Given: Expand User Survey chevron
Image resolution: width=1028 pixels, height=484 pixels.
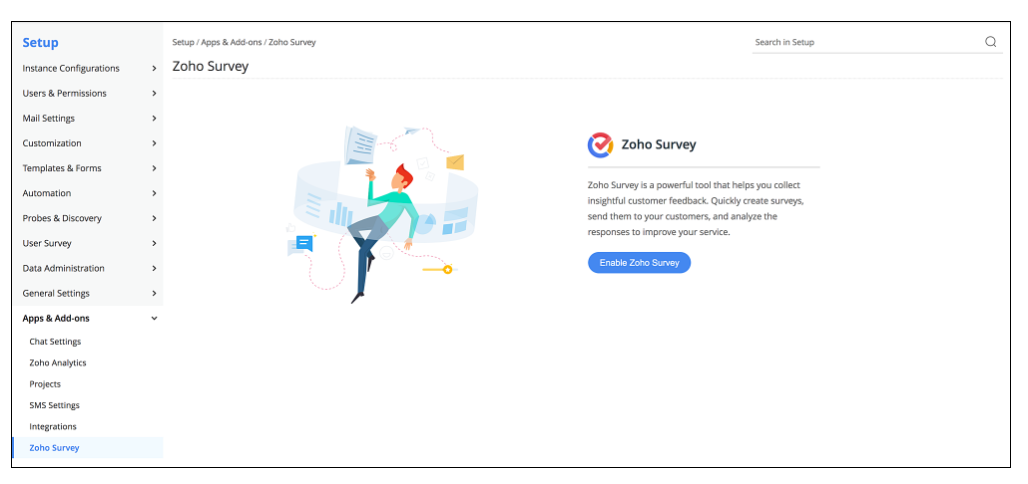Looking at the screenshot, I should (154, 243).
